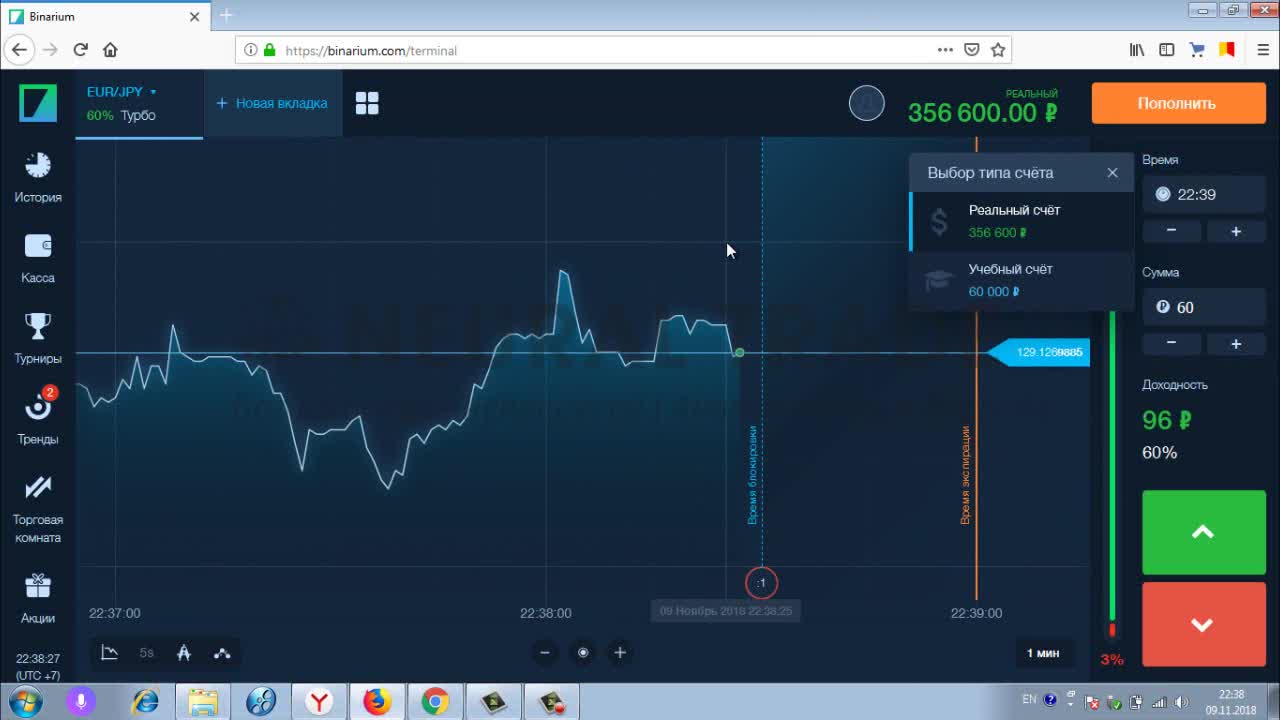Open the Акции gift section
Image resolution: width=1280 pixels, height=720 pixels.
(x=38, y=598)
